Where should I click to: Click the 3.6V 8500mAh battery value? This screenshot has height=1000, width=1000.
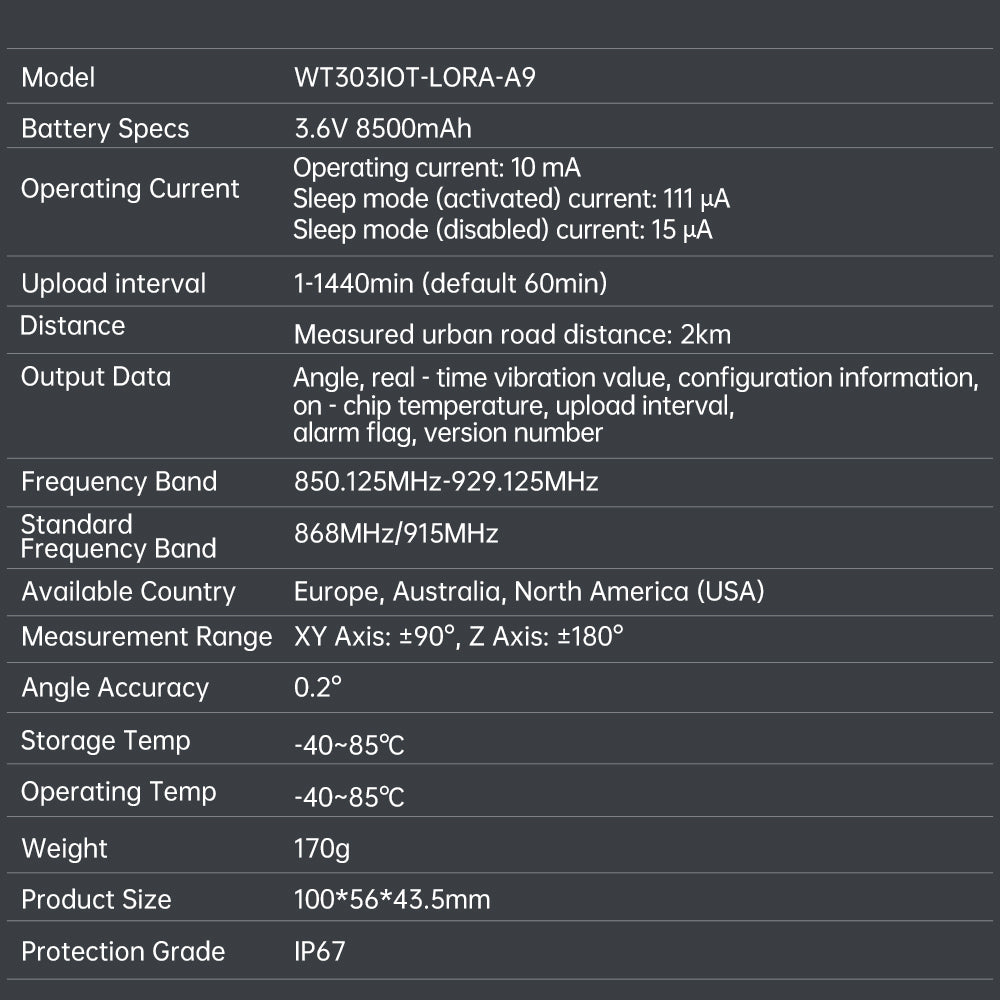coord(382,129)
